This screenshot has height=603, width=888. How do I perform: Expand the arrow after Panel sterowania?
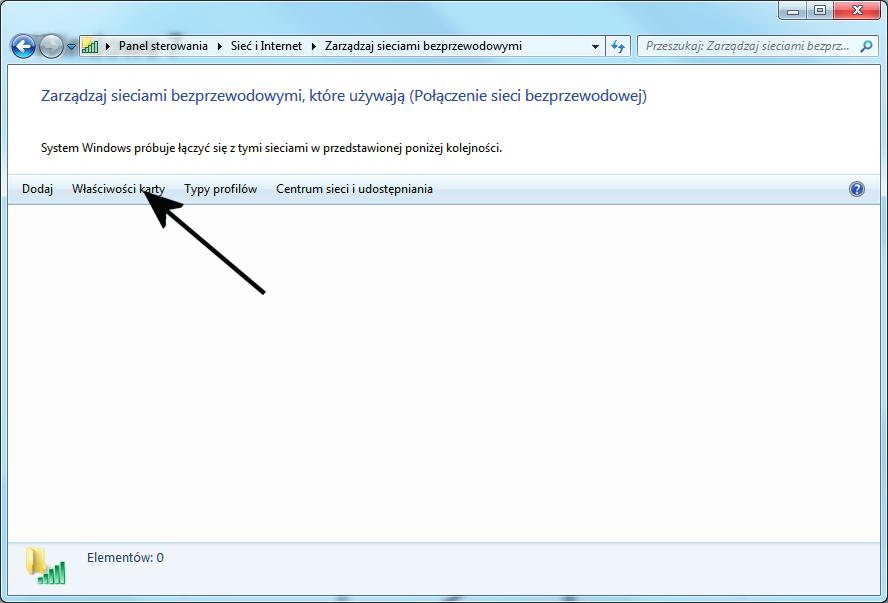219,46
